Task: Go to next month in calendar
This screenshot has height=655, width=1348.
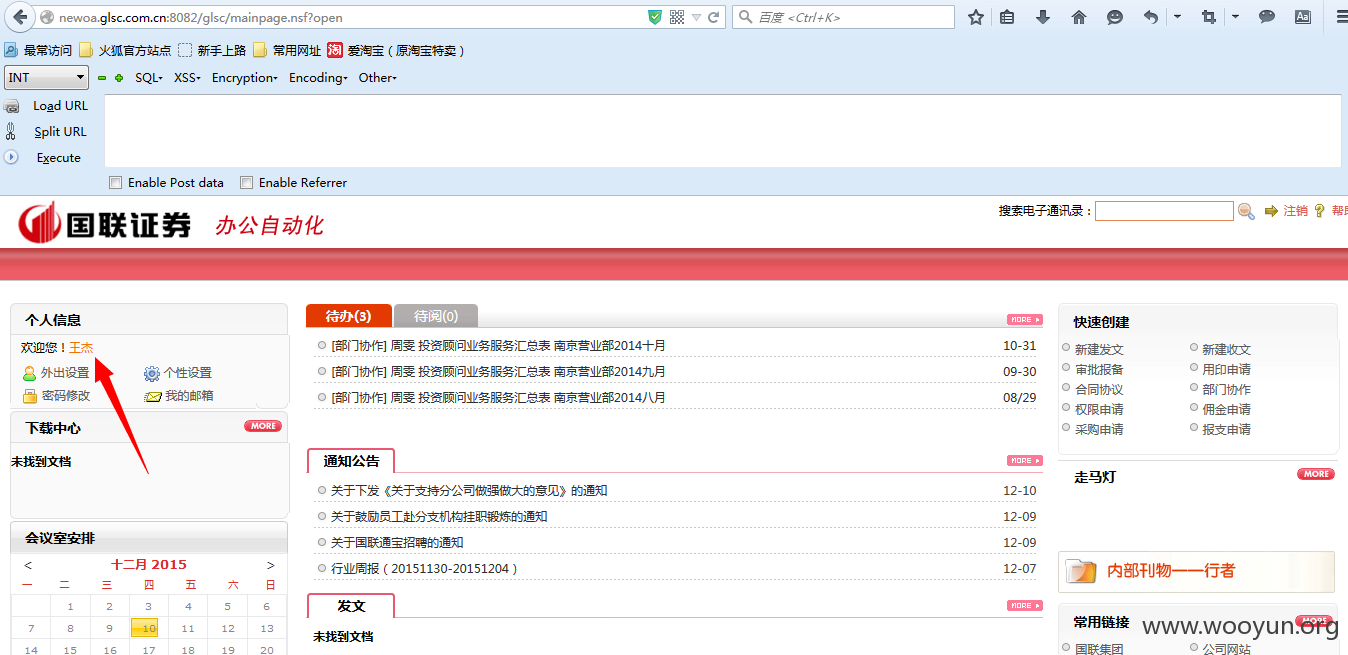Action: 270,565
